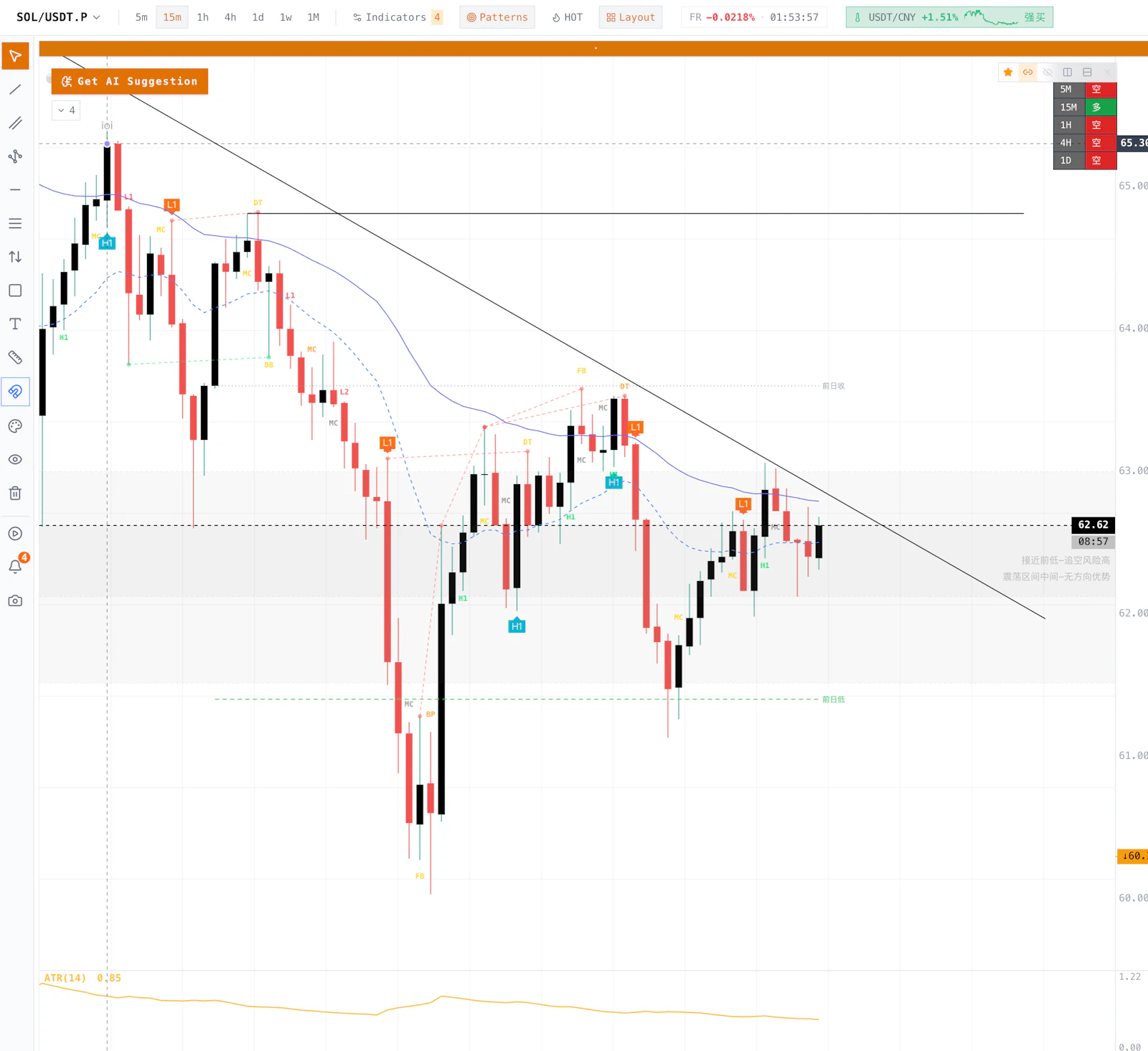The height and width of the screenshot is (1051, 1148).
Task: Click the 1H trend signal row
Action: coord(1085,125)
